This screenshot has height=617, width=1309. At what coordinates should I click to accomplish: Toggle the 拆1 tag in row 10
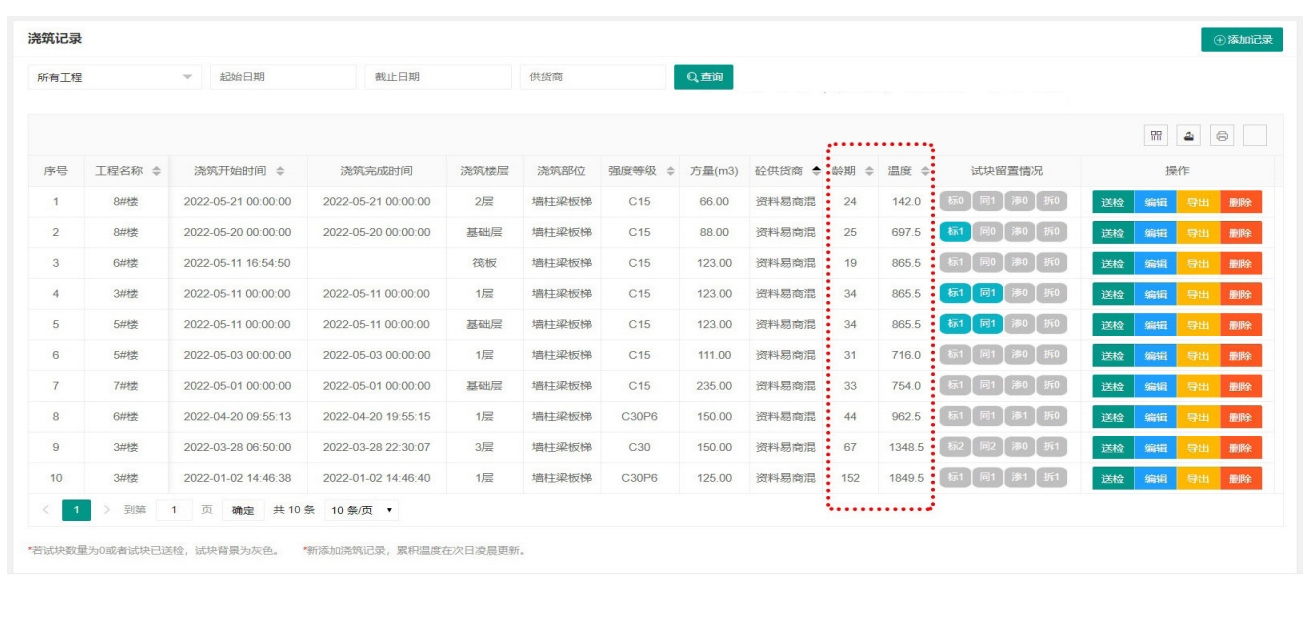(x=1050, y=478)
